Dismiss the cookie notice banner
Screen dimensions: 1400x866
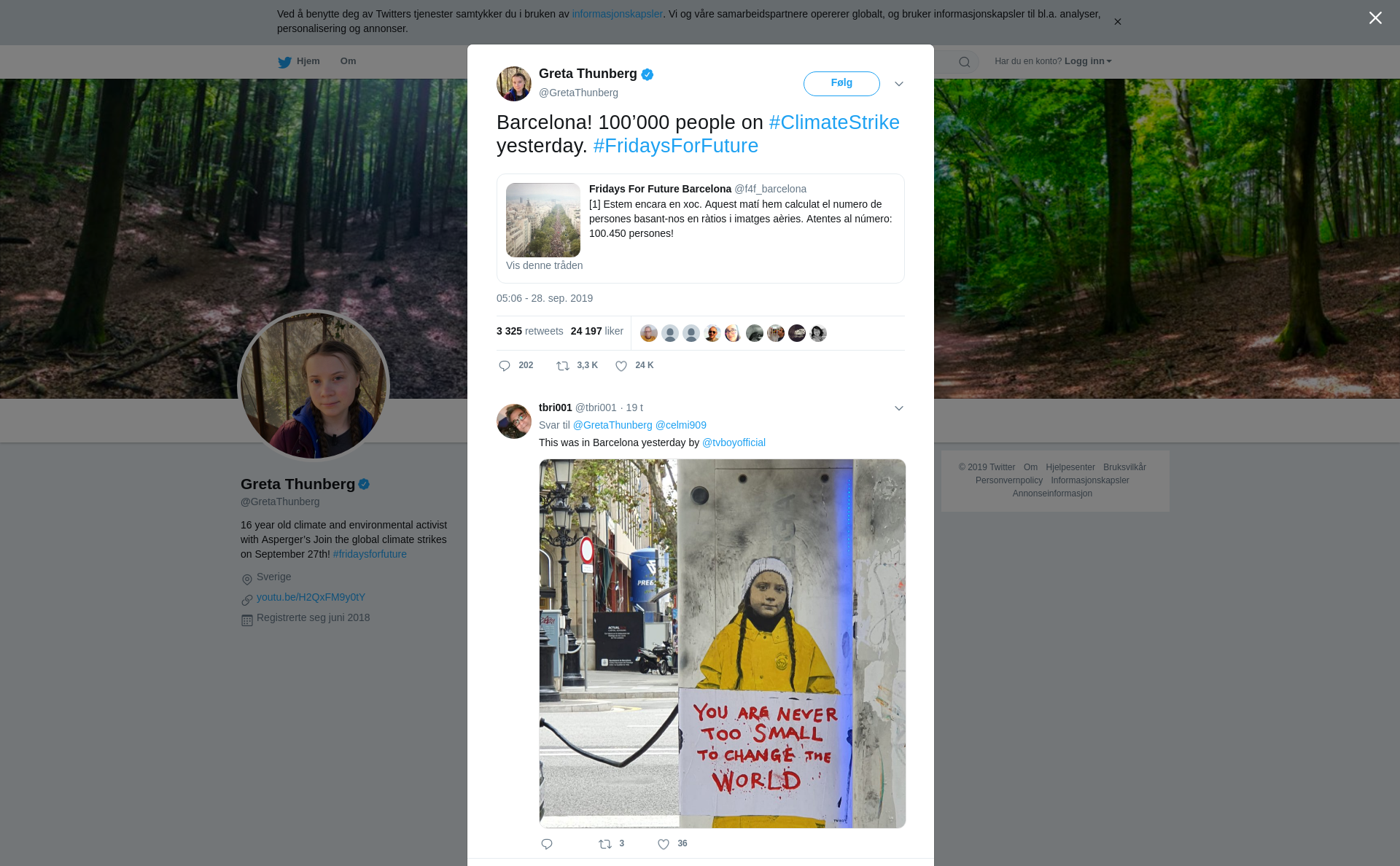click(x=1117, y=22)
